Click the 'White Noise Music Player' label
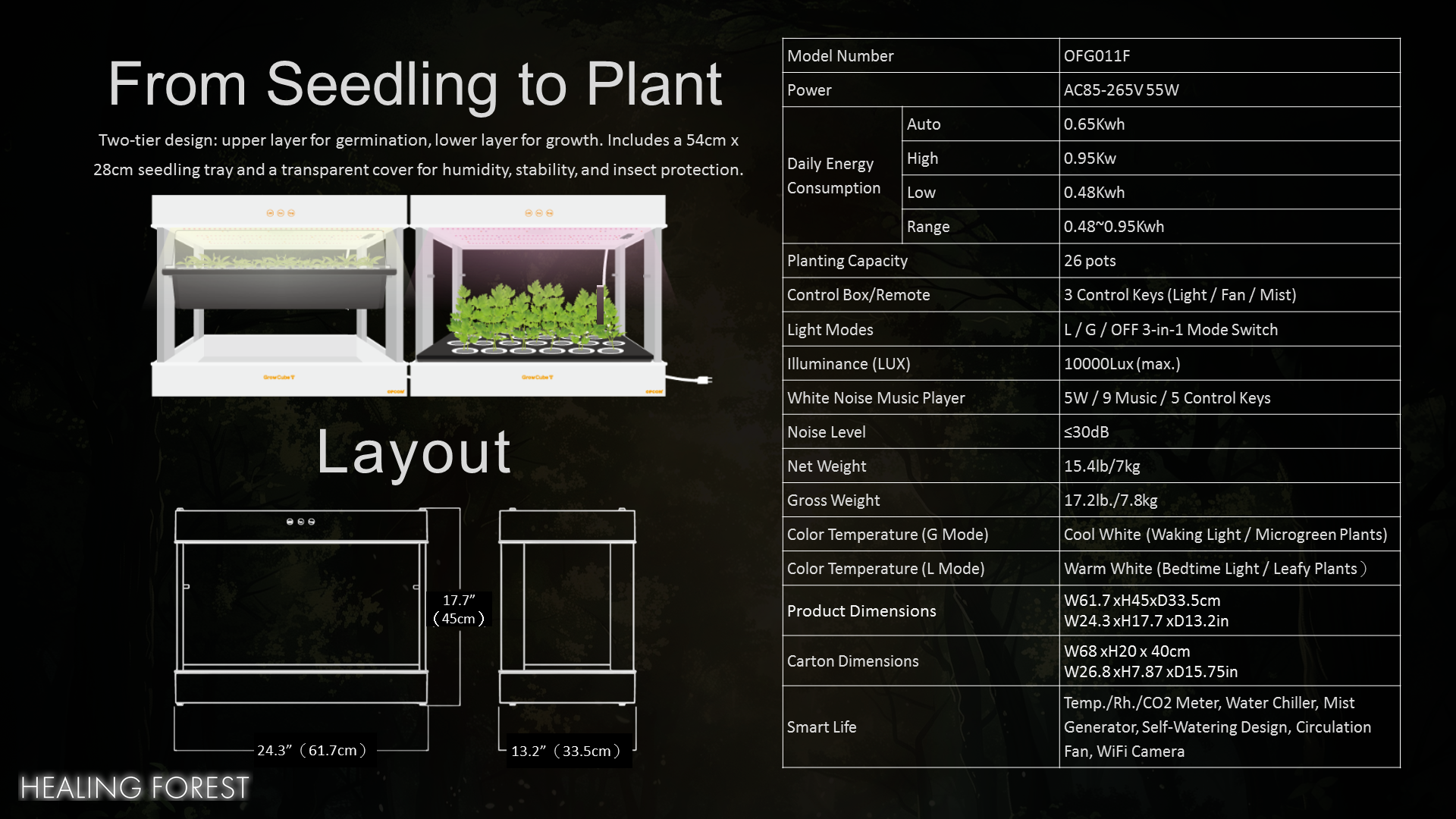1456x819 pixels. (876, 397)
